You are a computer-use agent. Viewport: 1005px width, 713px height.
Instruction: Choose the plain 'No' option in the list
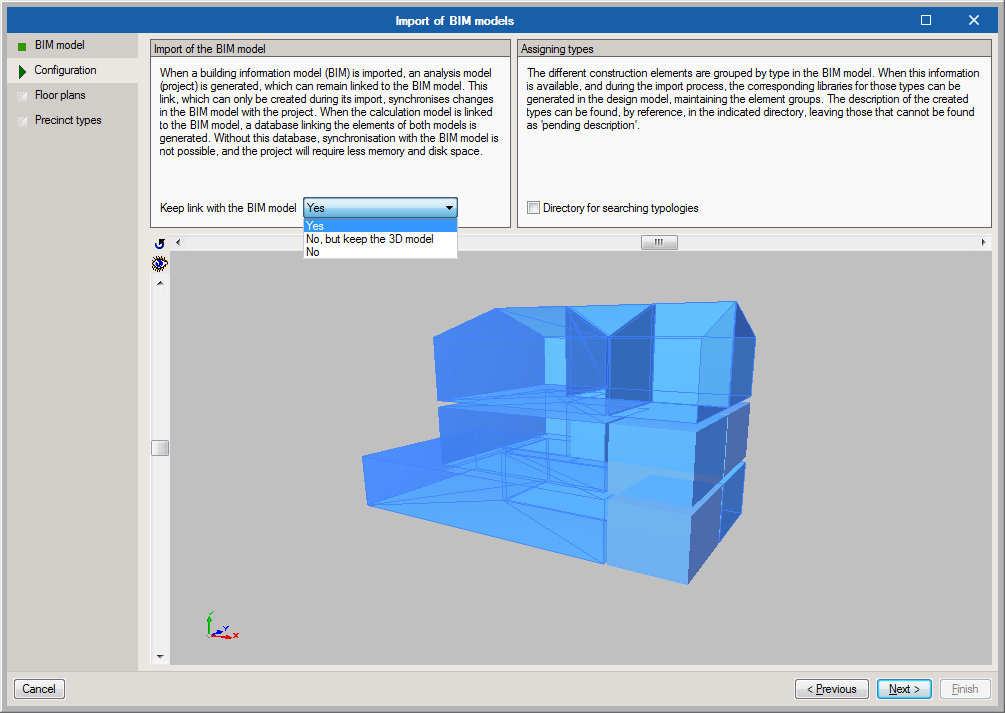pyautogui.click(x=314, y=252)
